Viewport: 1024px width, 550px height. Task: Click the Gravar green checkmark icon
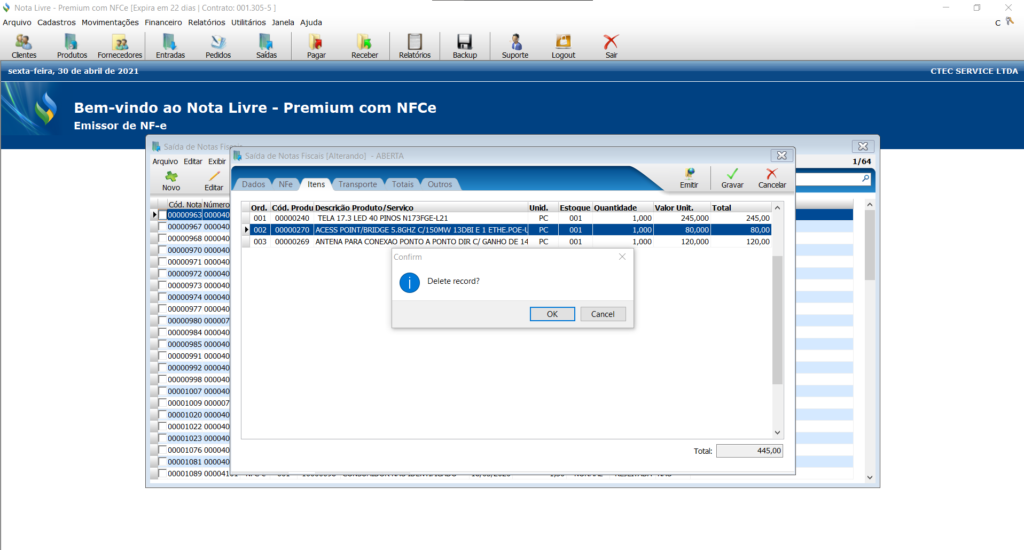click(x=732, y=178)
